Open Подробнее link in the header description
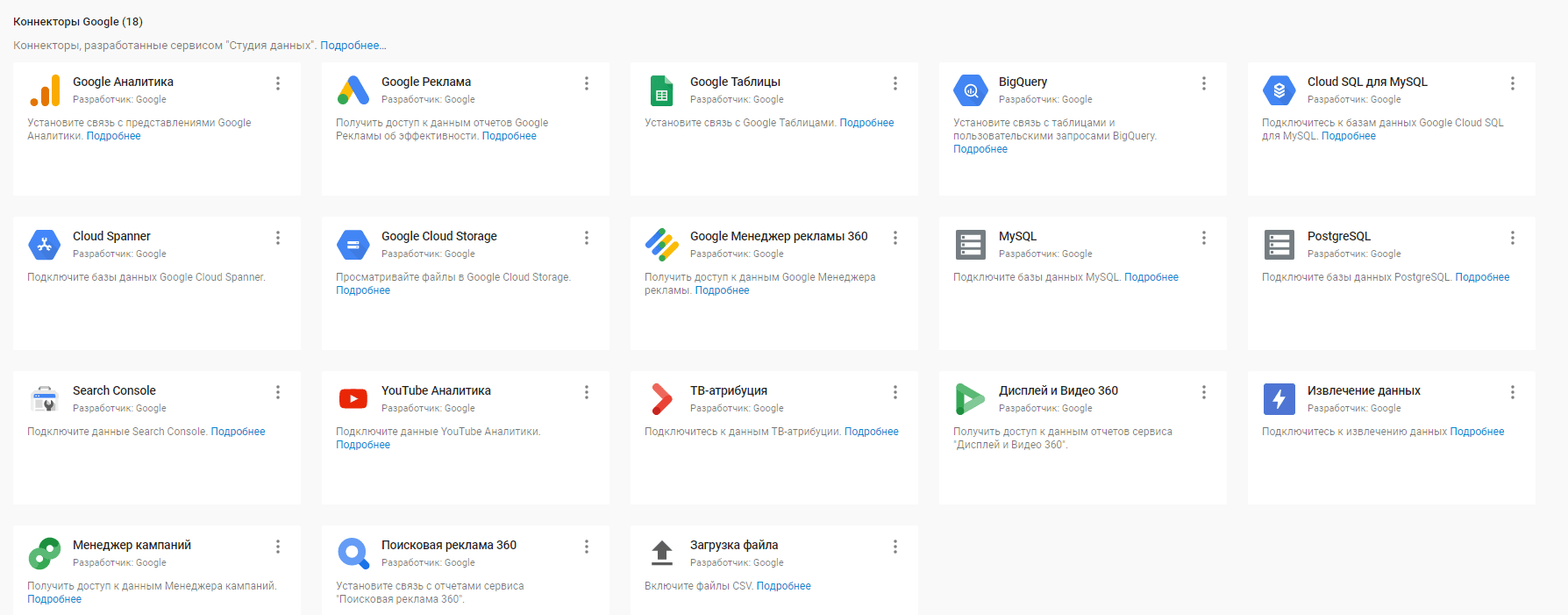This screenshot has height=615, width=1568. tap(353, 46)
